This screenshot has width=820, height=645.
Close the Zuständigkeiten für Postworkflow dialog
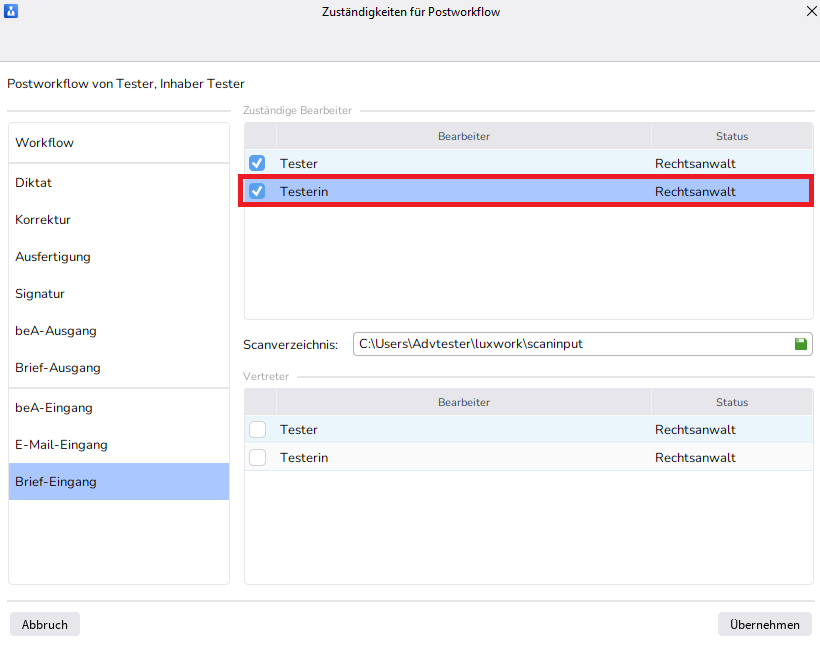coord(810,12)
